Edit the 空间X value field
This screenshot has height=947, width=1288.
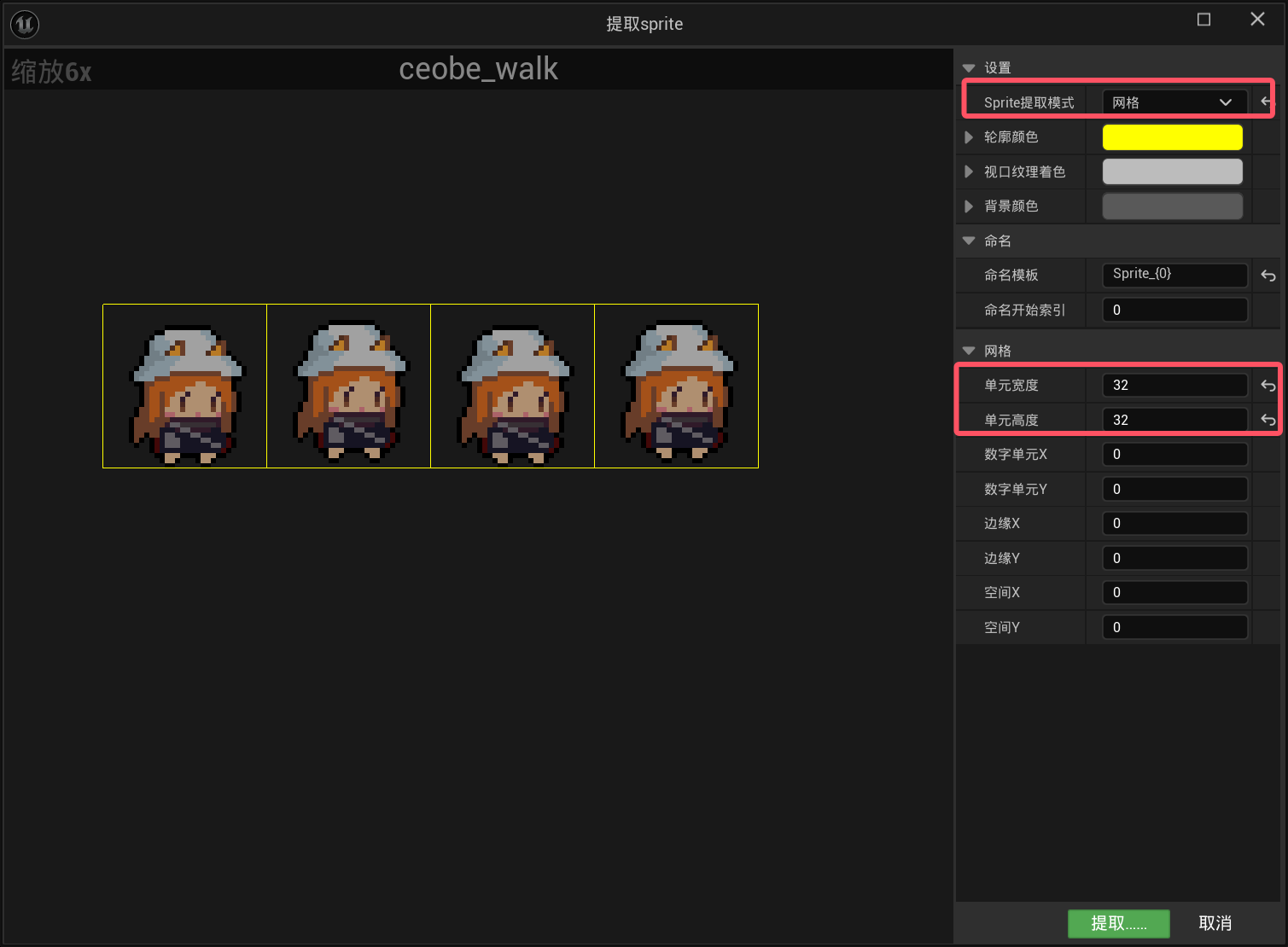[x=1174, y=592]
